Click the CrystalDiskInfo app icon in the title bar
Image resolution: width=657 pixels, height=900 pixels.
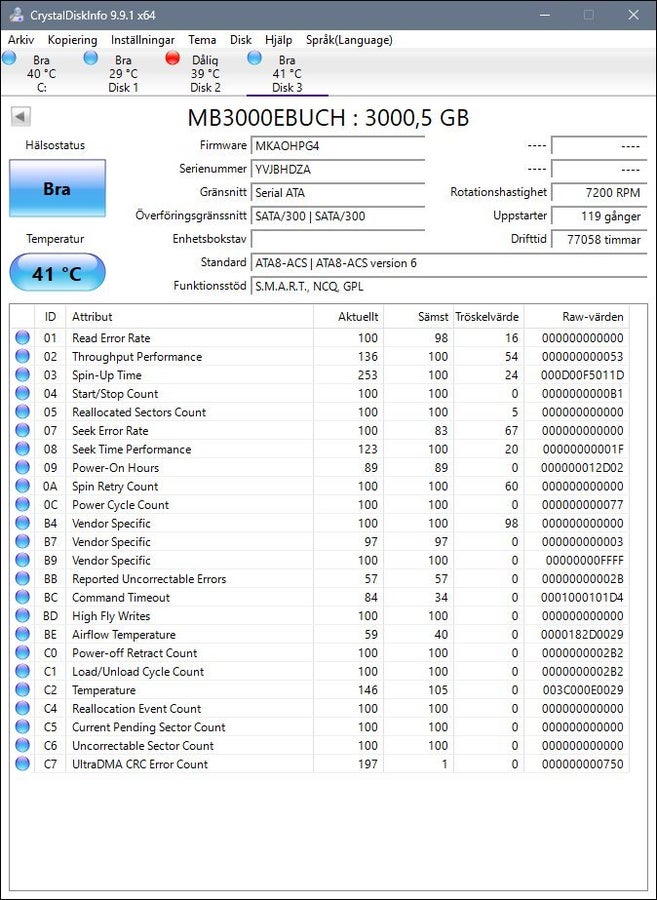[x=17, y=15]
